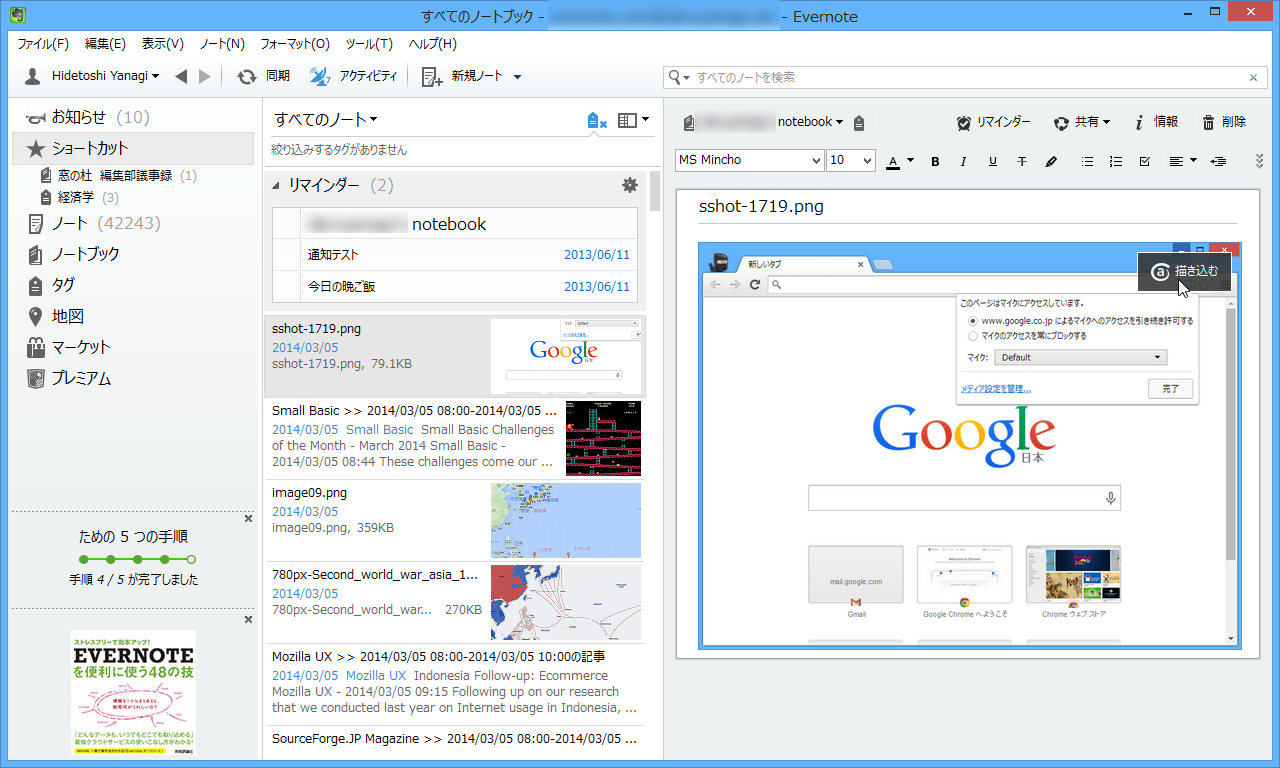Click the 描き込む annotate button on image
This screenshot has width=1280, height=768.
(x=1185, y=271)
